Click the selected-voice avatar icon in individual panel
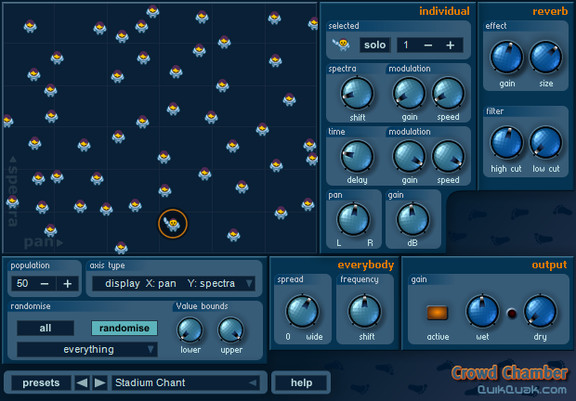576x401 pixels. pos(341,45)
